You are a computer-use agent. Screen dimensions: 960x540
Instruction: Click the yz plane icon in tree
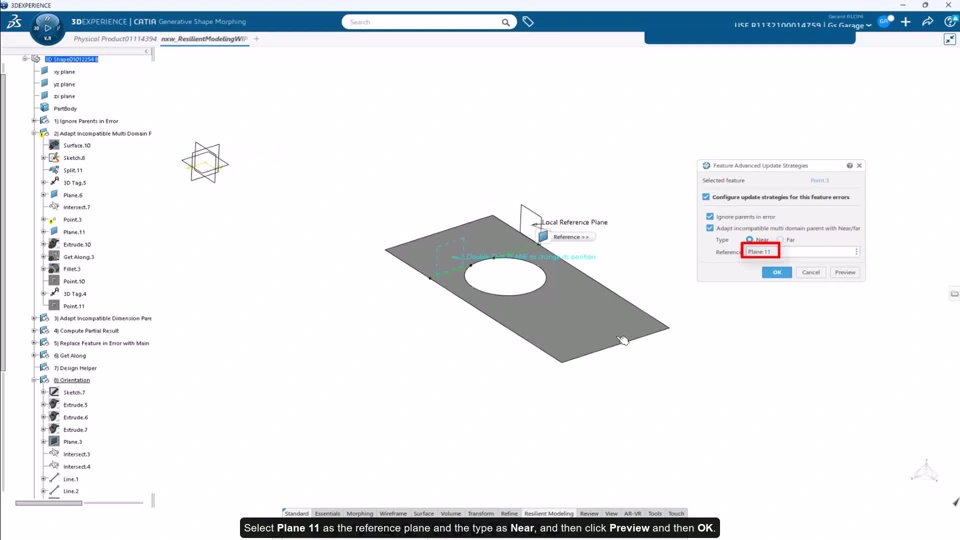pyautogui.click(x=45, y=83)
